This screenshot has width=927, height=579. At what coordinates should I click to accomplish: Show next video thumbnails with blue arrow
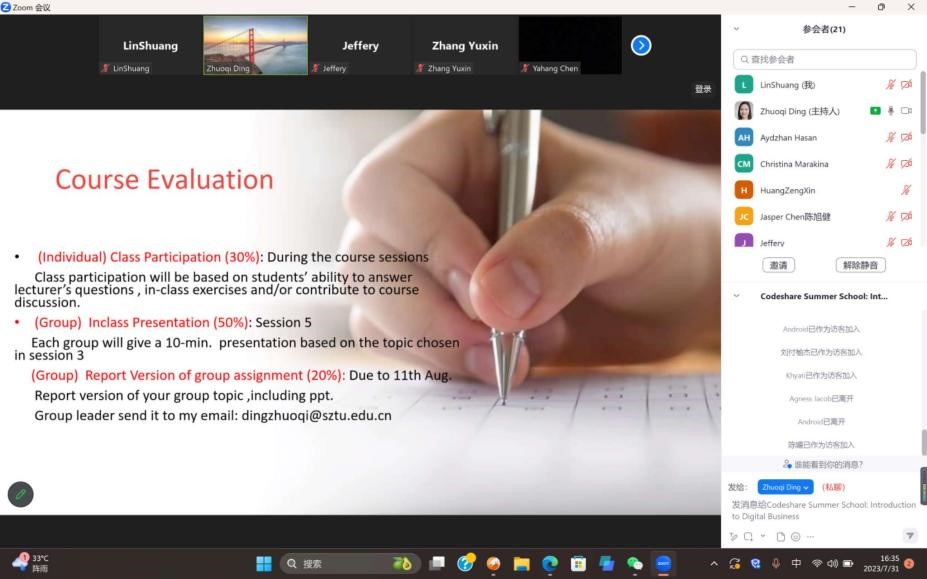point(641,46)
